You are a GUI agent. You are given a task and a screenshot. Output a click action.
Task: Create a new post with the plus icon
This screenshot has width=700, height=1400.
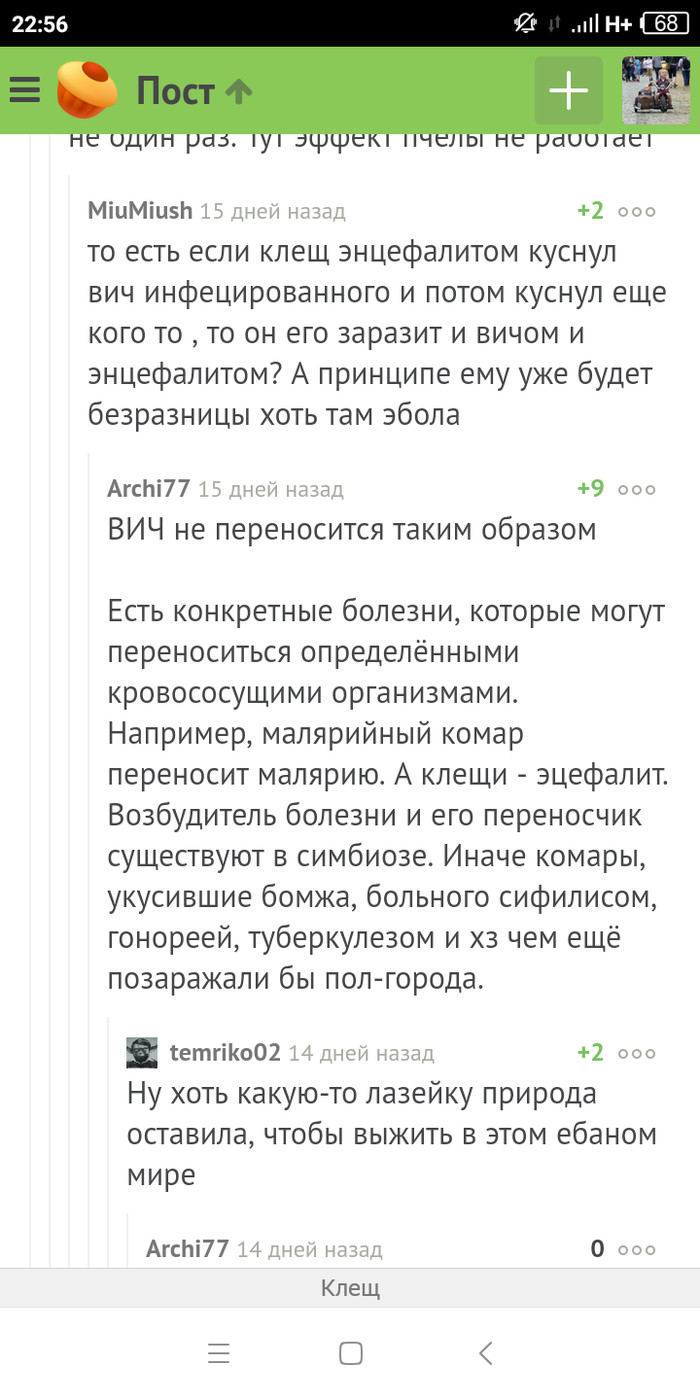pos(567,90)
